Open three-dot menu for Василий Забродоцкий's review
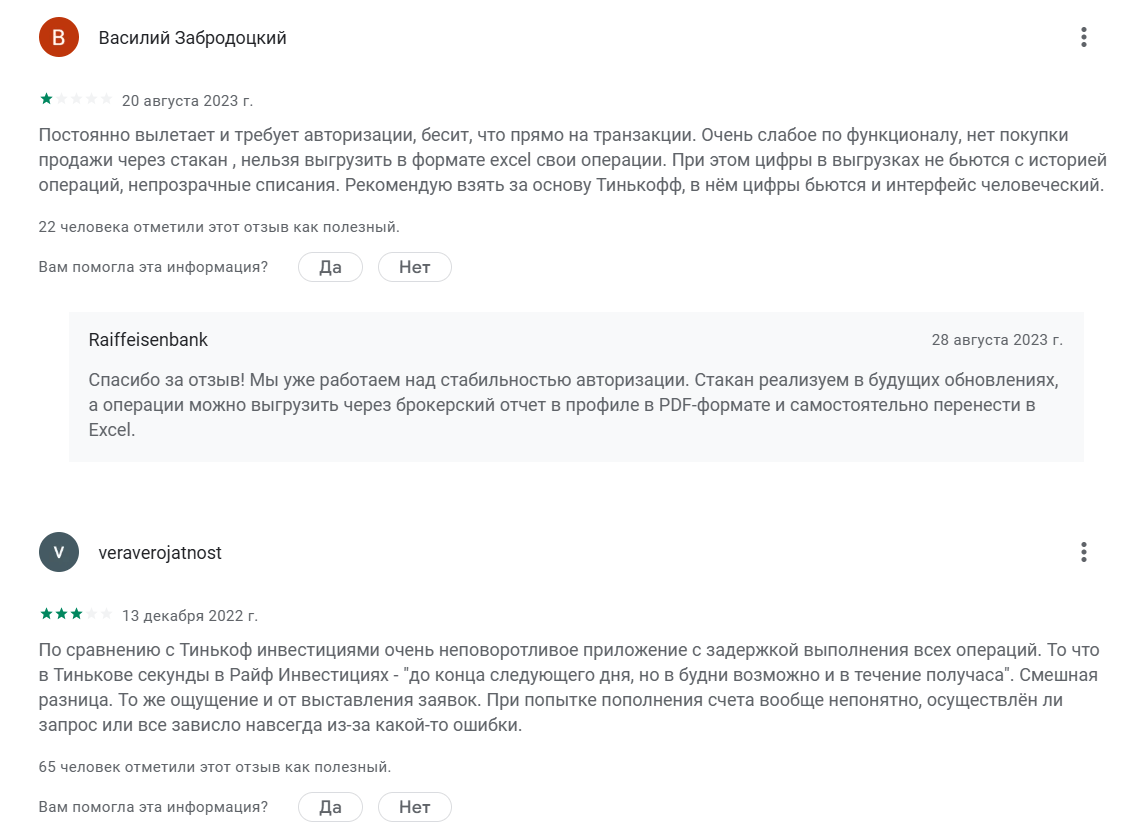This screenshot has width=1139, height=840. click(1083, 37)
